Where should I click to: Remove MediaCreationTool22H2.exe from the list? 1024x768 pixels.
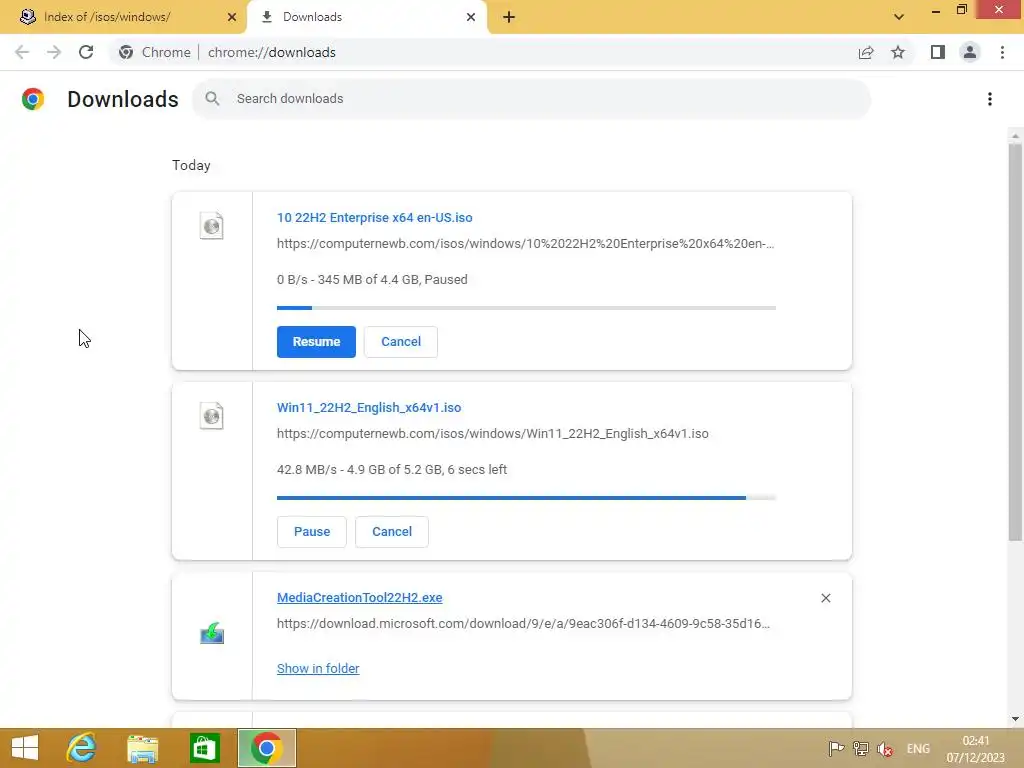(x=825, y=598)
